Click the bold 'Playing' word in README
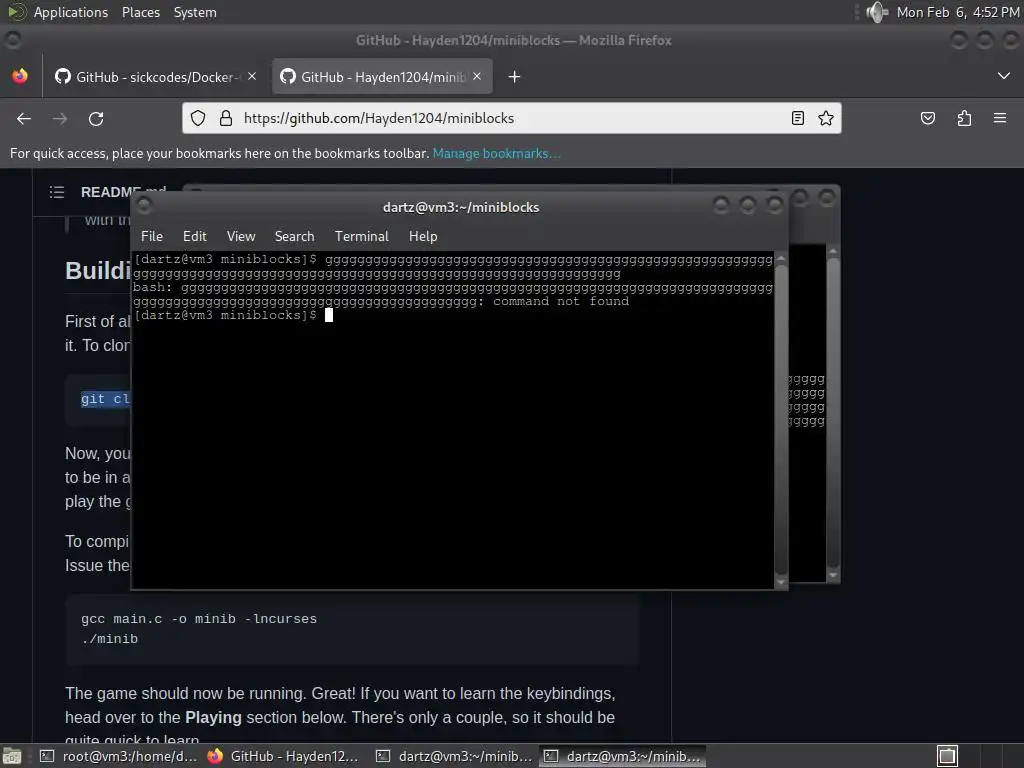 (x=213, y=717)
